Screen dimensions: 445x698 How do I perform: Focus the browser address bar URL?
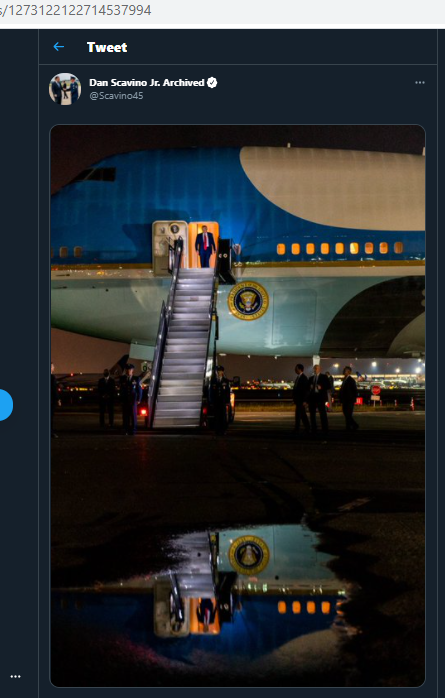coord(76,10)
